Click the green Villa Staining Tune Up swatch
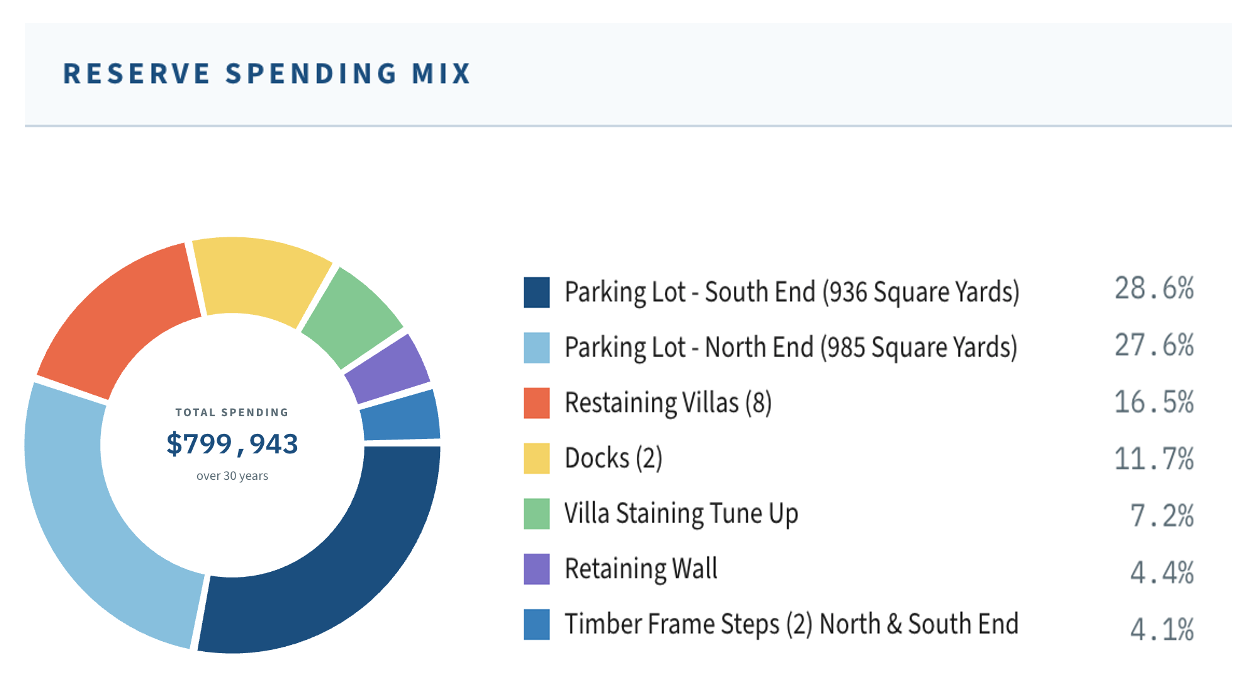Screen dimensions: 1248x686 [537, 514]
